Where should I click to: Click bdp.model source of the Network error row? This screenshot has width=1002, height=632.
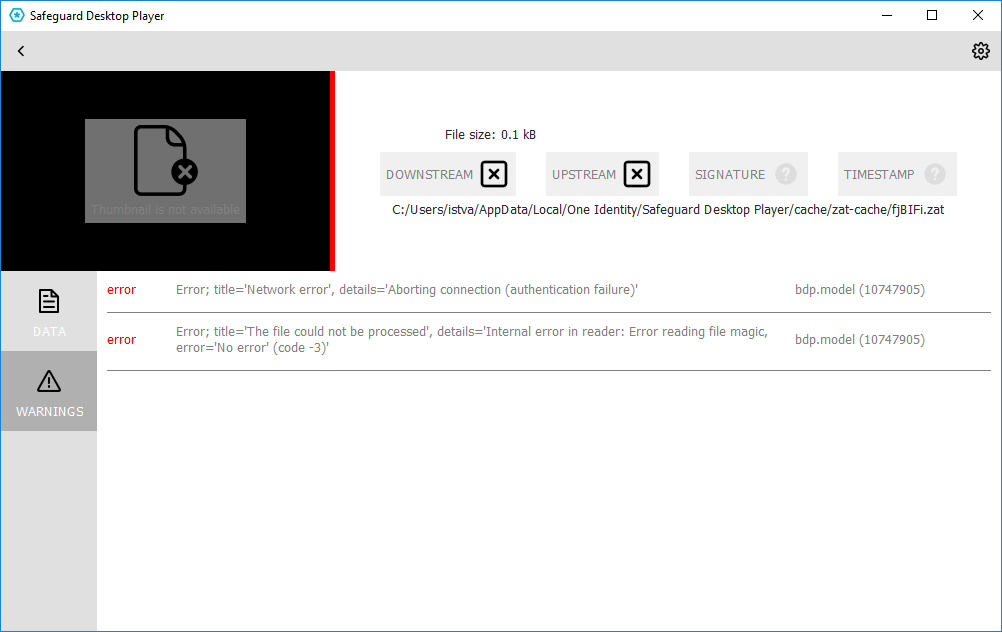(859, 289)
